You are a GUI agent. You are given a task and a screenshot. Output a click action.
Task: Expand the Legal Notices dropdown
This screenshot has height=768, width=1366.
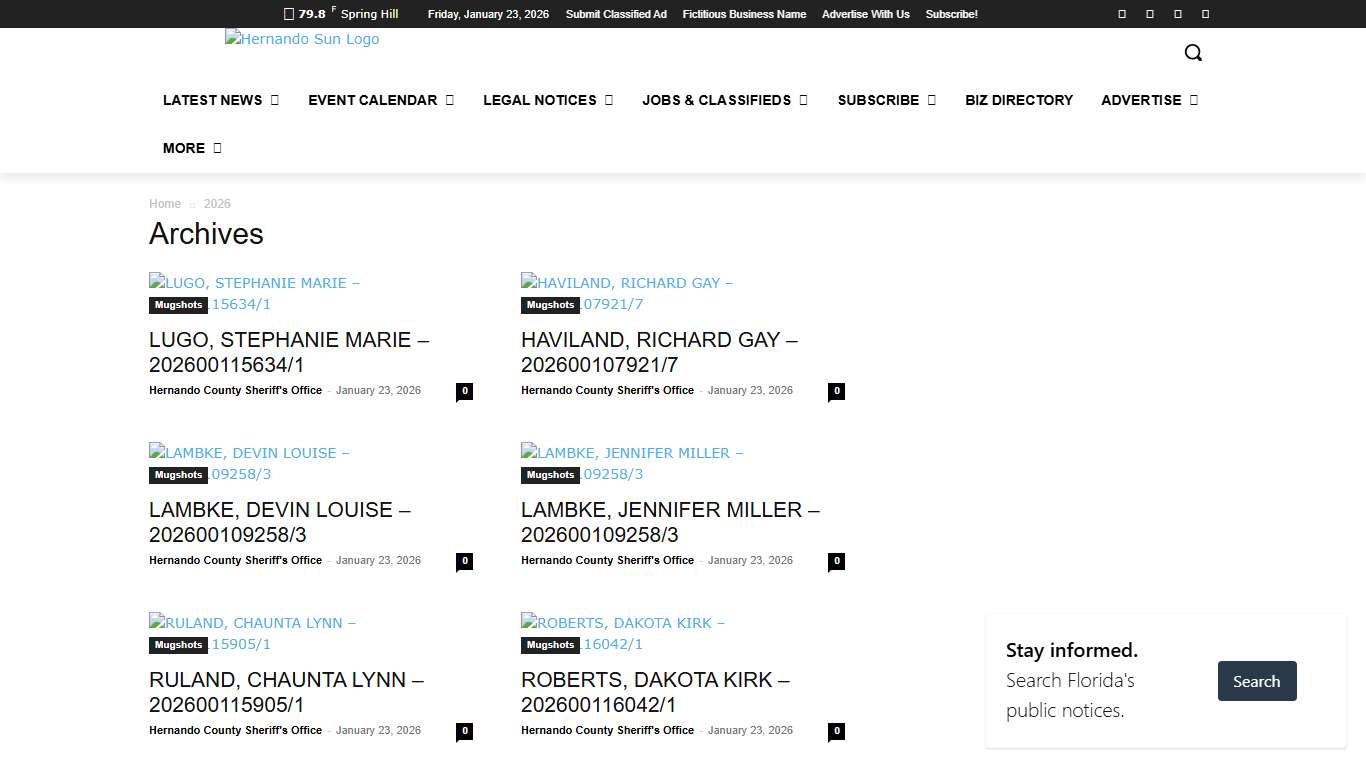coord(547,100)
